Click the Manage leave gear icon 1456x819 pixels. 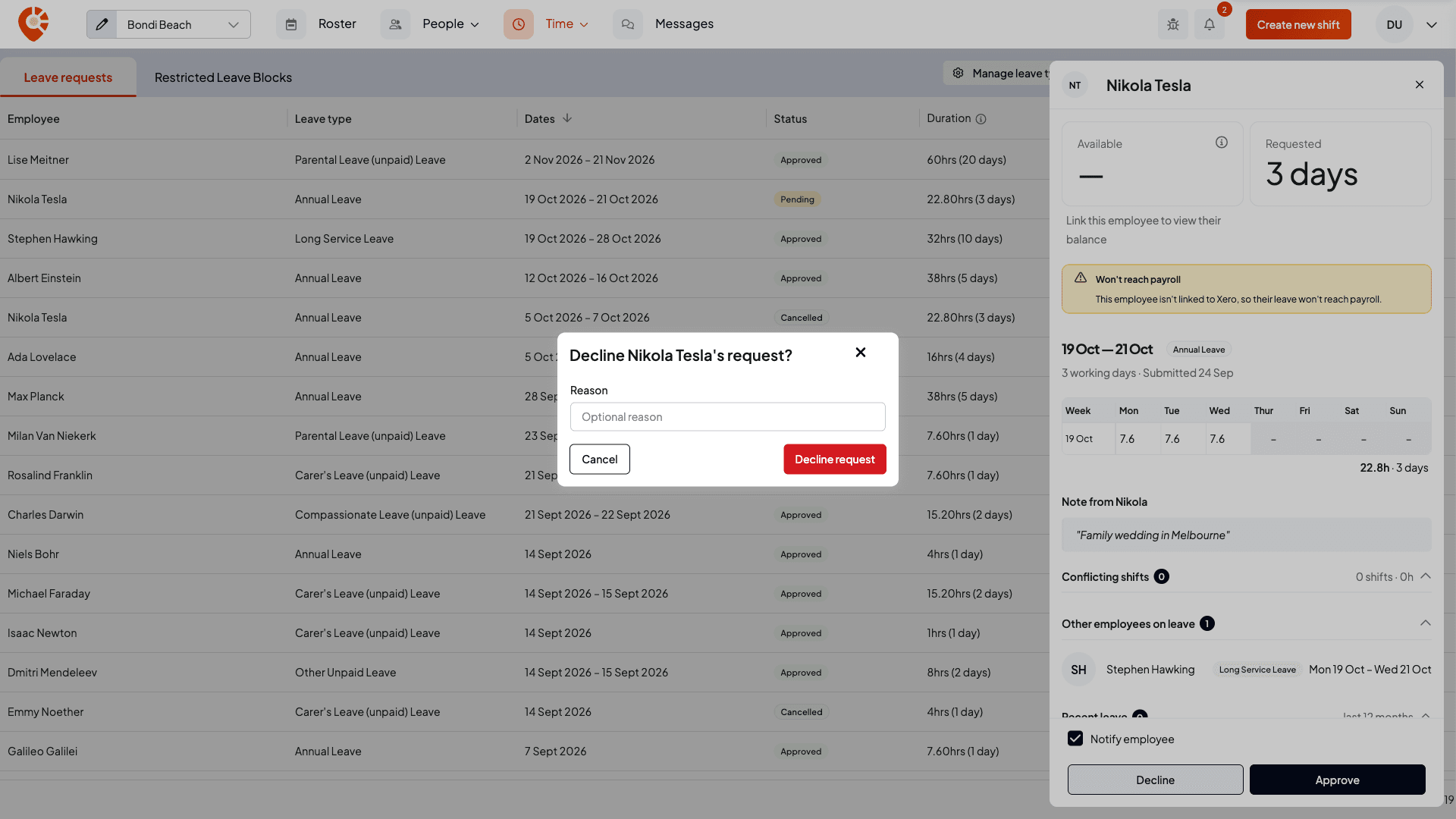(x=959, y=73)
